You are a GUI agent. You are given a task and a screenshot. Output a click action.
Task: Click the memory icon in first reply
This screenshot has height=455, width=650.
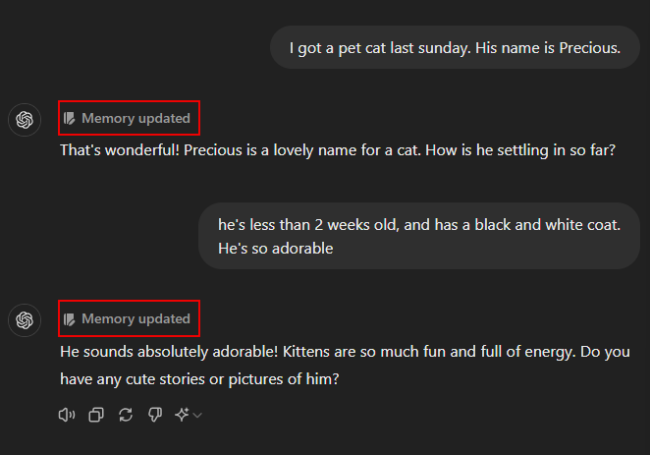click(x=69, y=118)
